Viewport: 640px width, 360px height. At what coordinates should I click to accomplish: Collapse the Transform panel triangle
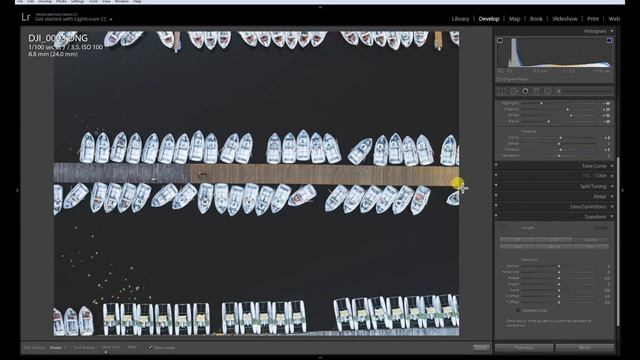tap(612, 217)
